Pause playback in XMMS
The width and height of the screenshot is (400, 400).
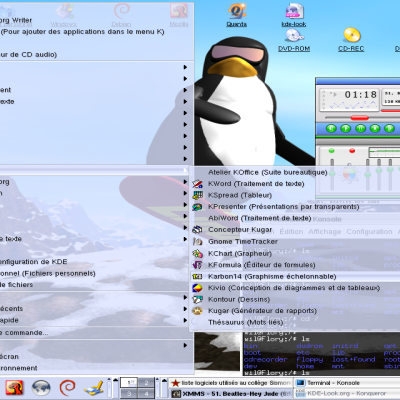click(360, 128)
